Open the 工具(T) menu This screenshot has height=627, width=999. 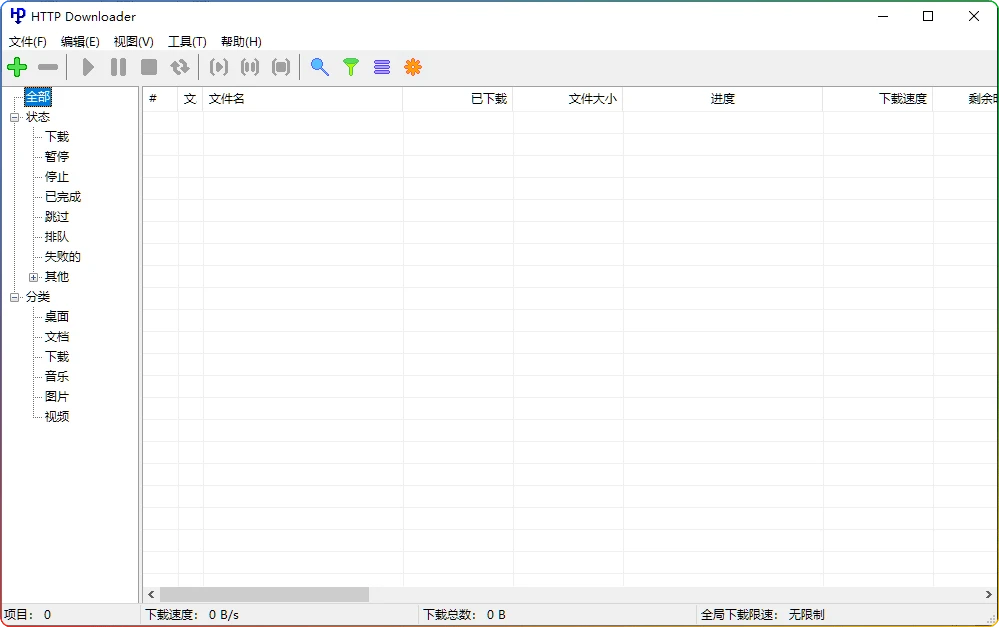click(x=186, y=41)
